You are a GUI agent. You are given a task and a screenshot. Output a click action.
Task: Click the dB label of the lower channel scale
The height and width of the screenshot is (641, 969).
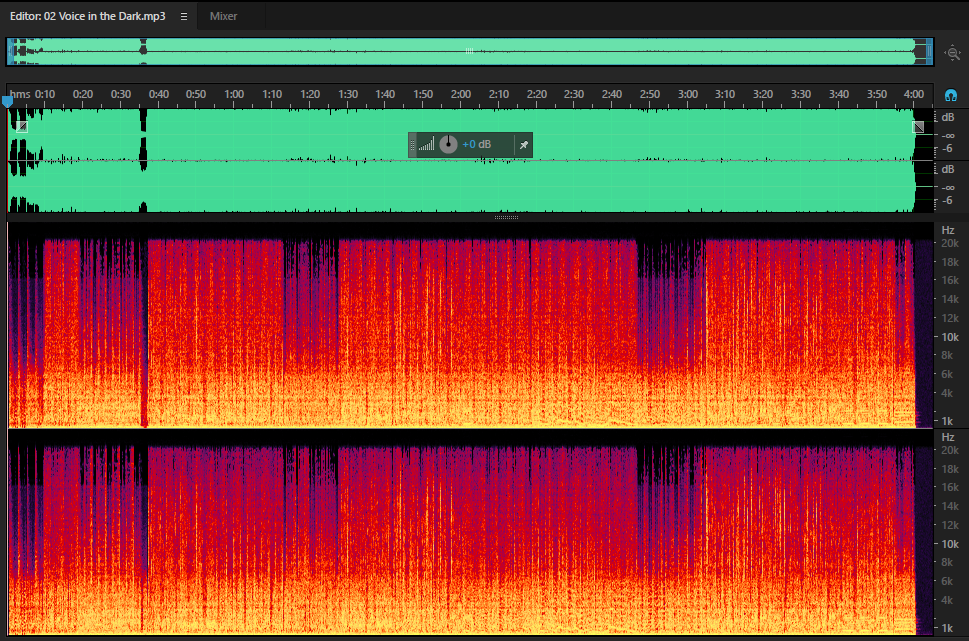(x=947, y=169)
